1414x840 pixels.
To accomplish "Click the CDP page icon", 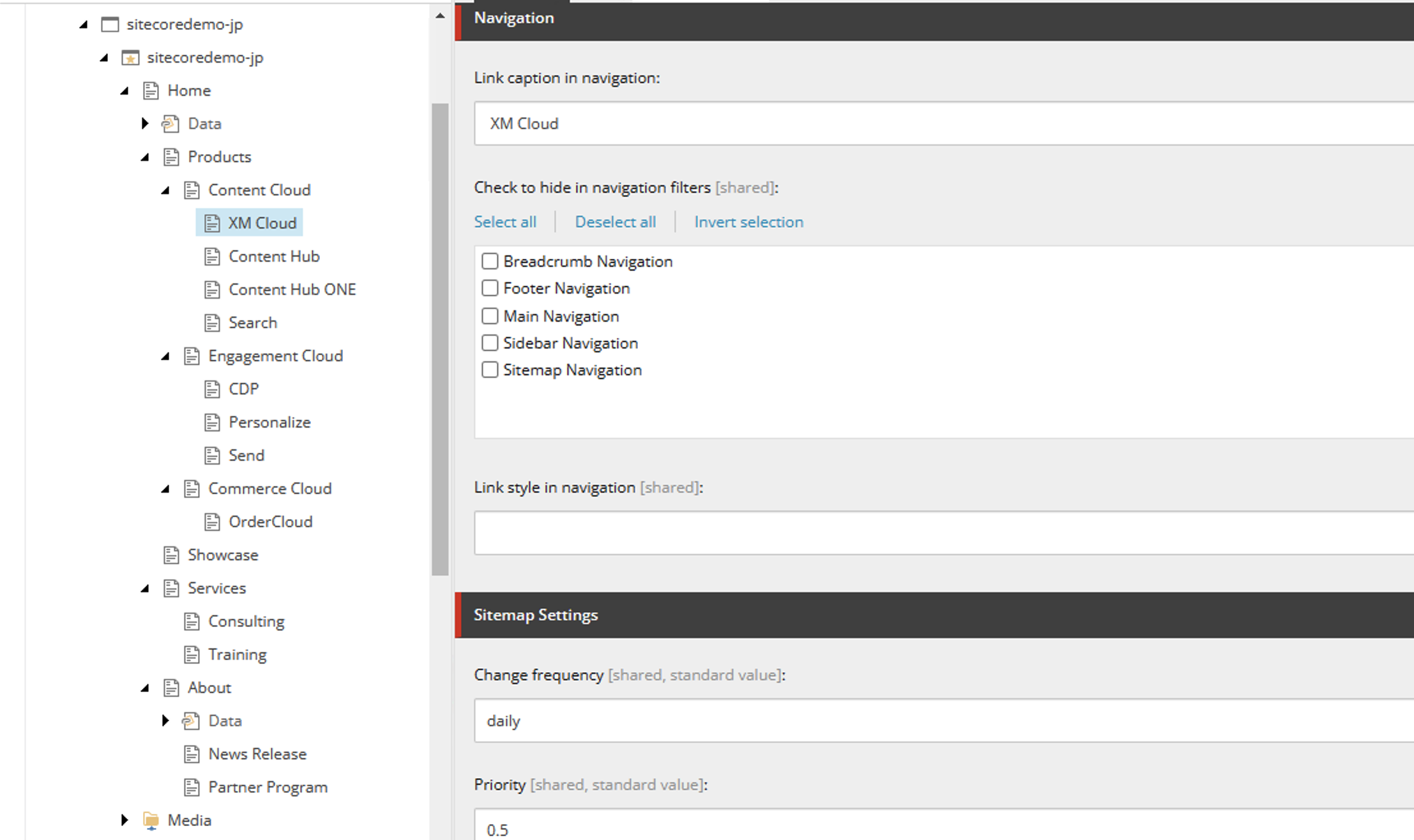I will point(212,389).
